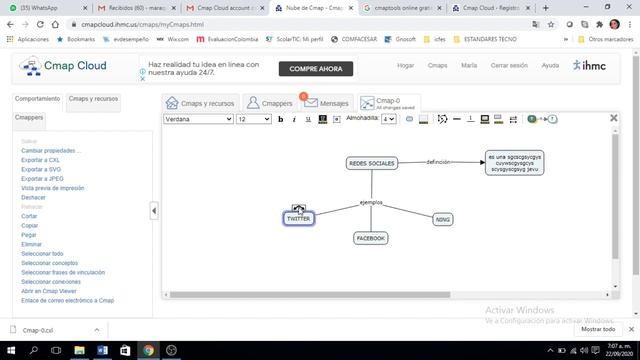Click Exportar a JPEG
The height and width of the screenshot is (360, 640).
click(x=42, y=179)
